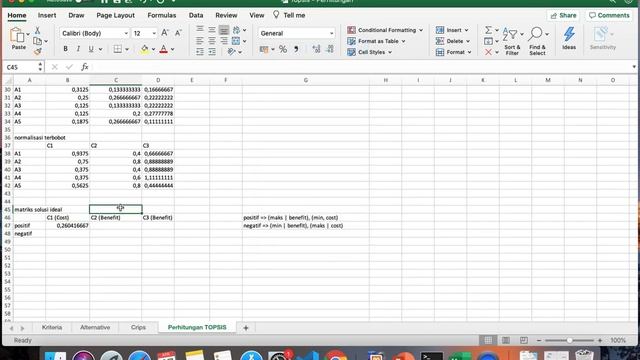Image resolution: width=640 pixels, height=360 pixels.
Task: Click the Format Painter brush icon
Action: point(37,51)
